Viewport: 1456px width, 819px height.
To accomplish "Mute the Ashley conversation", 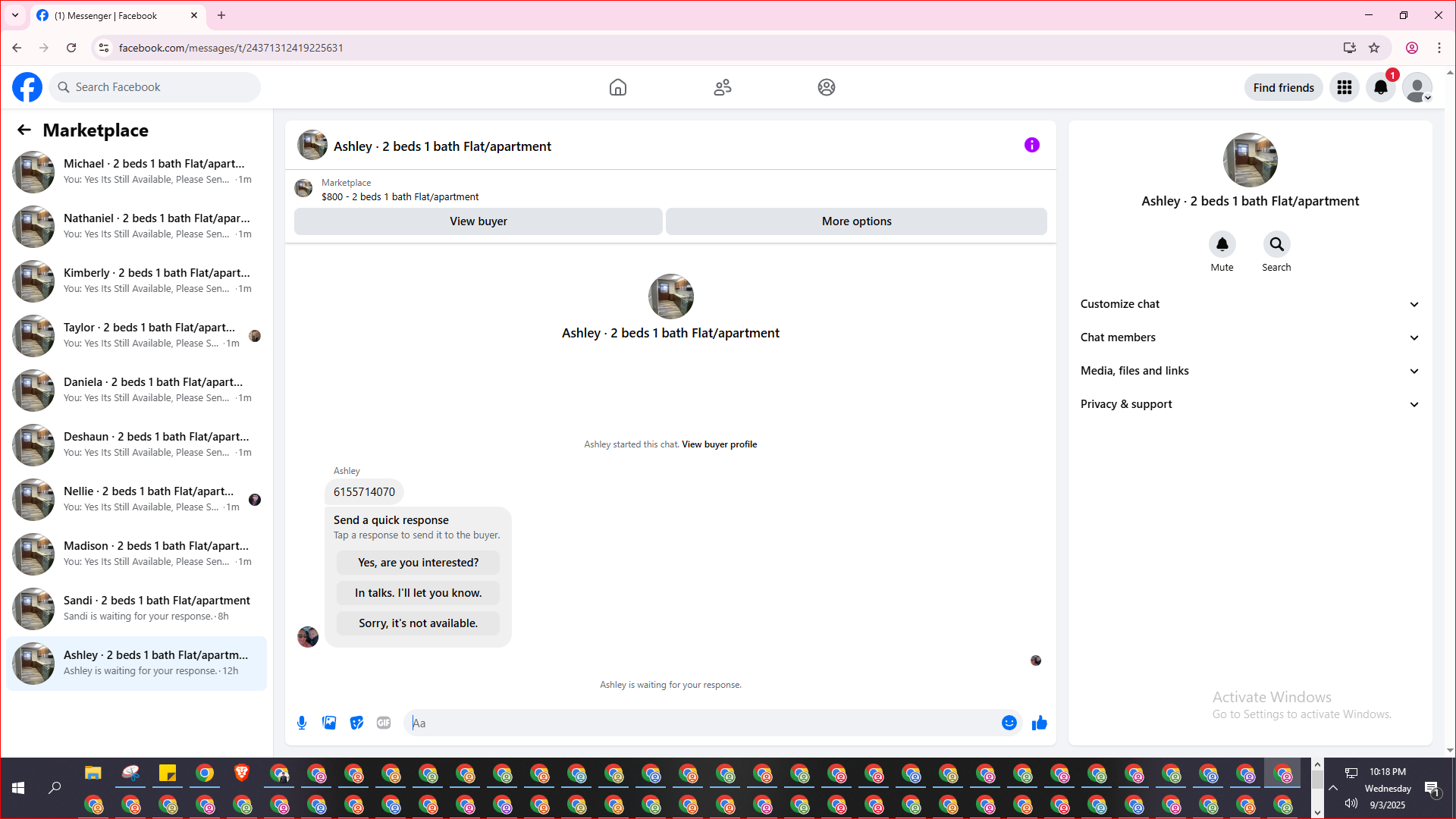I will tap(1222, 244).
